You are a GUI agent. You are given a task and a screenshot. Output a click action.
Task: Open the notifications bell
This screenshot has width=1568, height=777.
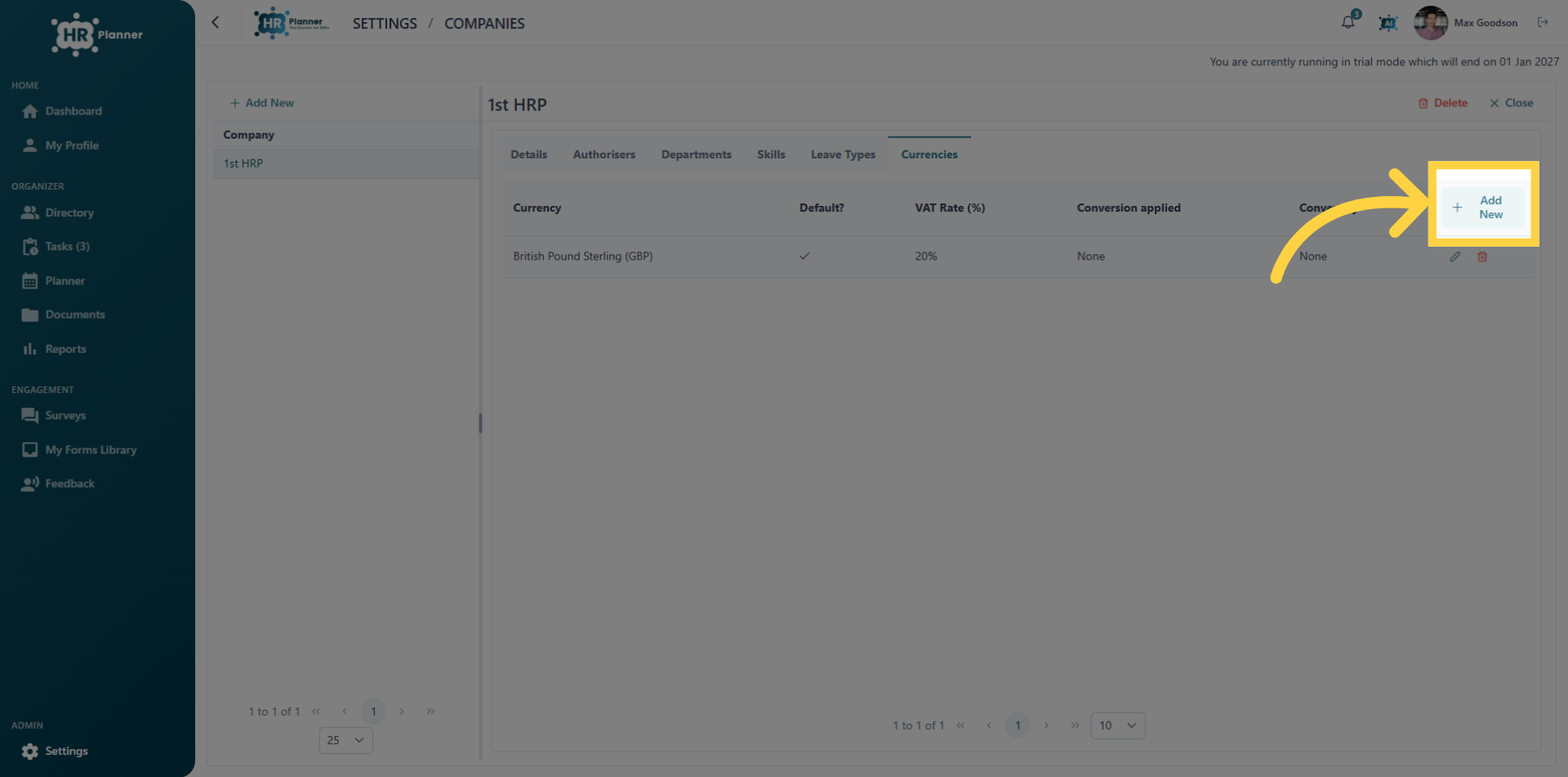point(1348,22)
